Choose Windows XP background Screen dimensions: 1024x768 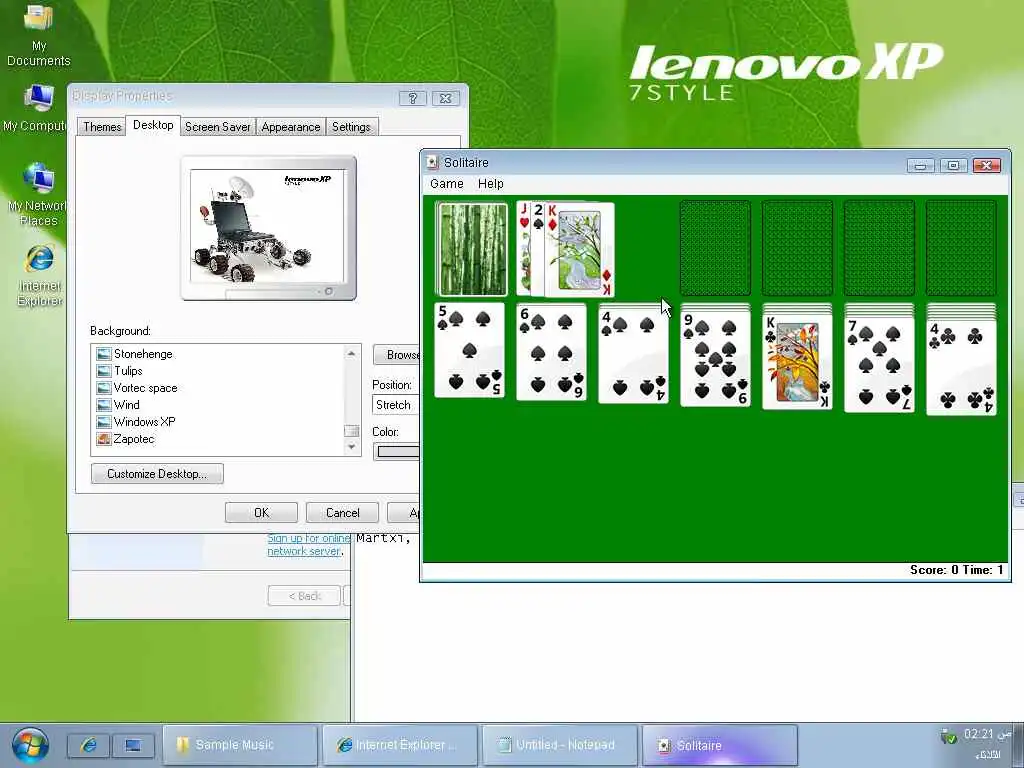pyautogui.click(x=144, y=422)
